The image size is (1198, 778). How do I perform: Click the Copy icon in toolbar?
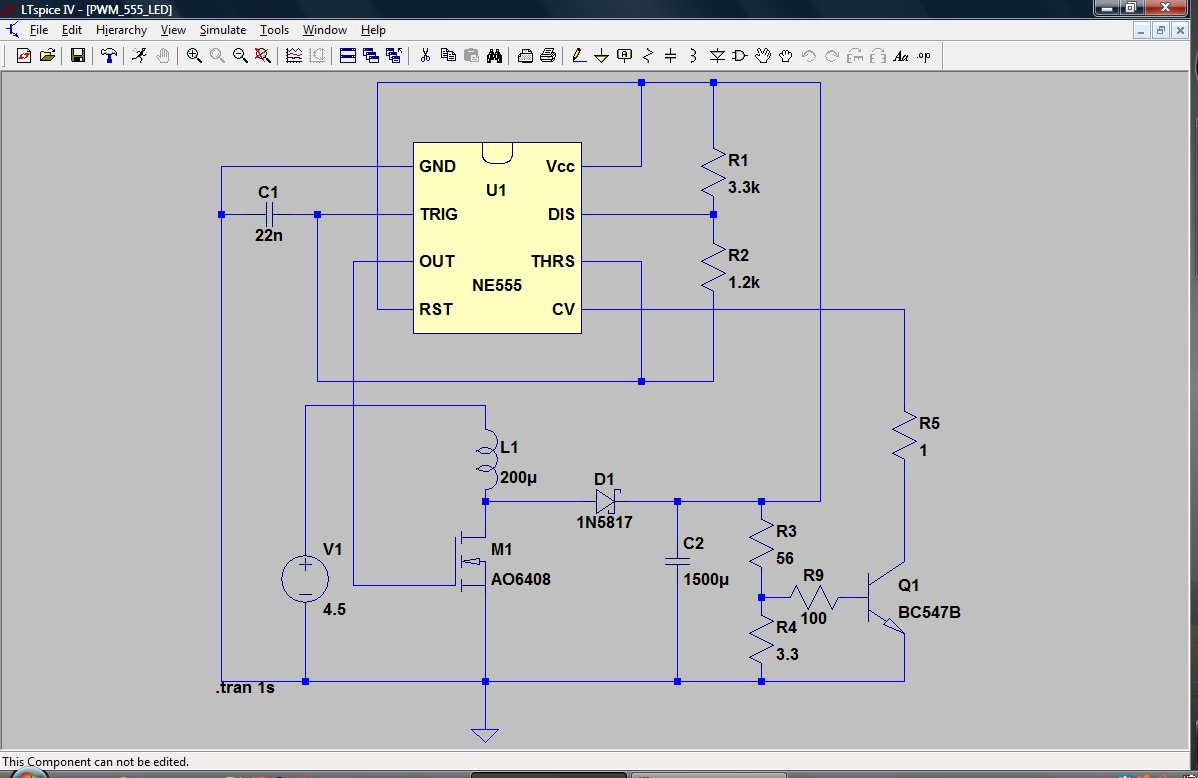[x=448, y=56]
